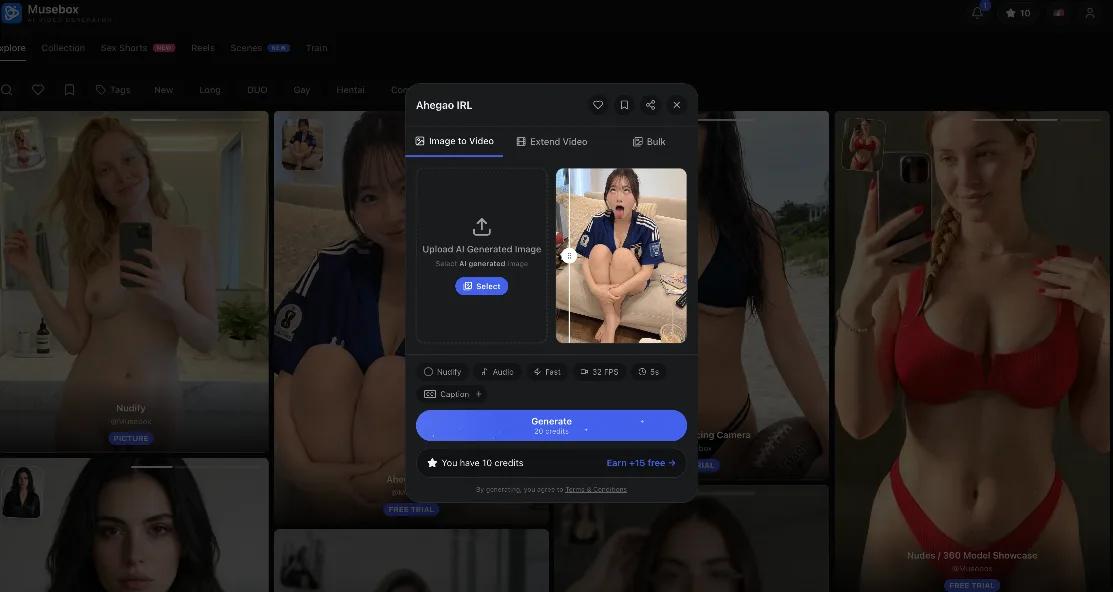Toggle the Audio option
The height and width of the screenshot is (592, 1113).
(497, 372)
